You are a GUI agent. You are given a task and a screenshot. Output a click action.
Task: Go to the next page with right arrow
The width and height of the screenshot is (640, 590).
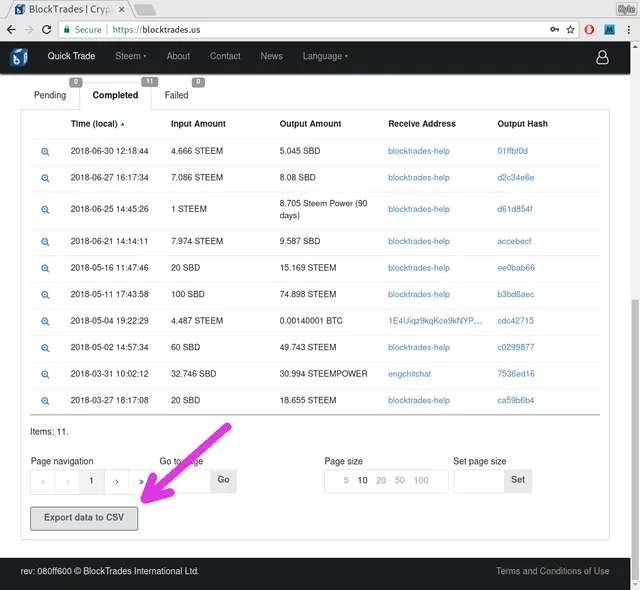[x=117, y=482]
